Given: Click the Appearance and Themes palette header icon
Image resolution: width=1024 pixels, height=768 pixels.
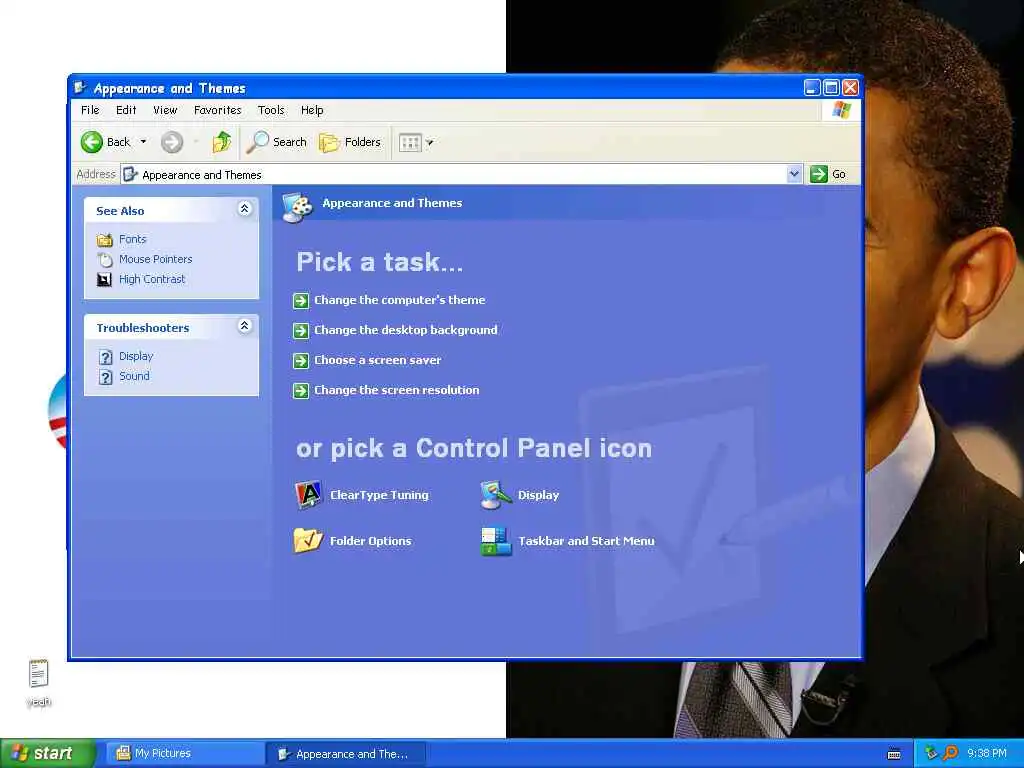Looking at the screenshot, I should (297, 207).
